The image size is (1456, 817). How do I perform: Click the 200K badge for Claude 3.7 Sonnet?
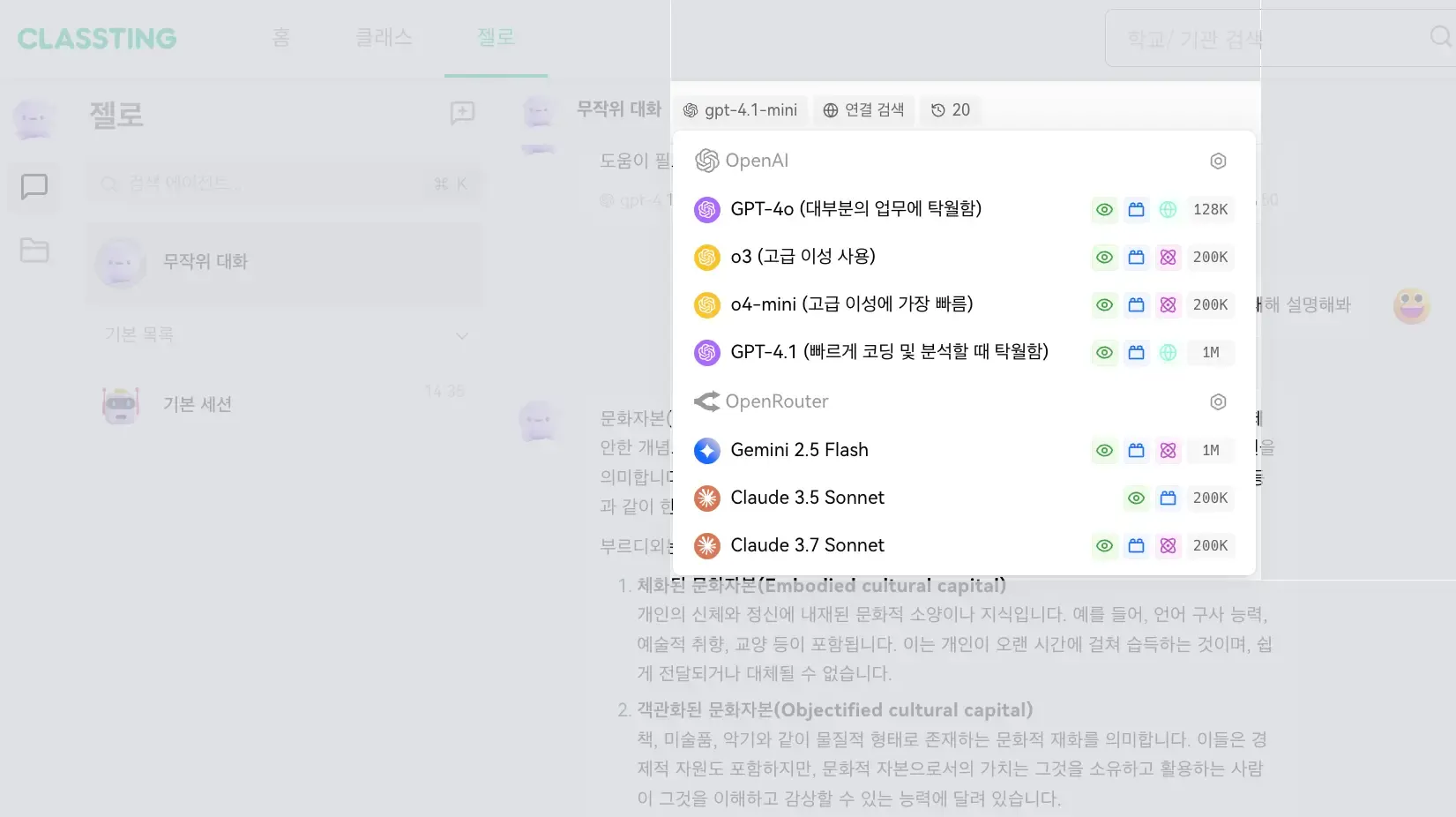click(x=1210, y=545)
